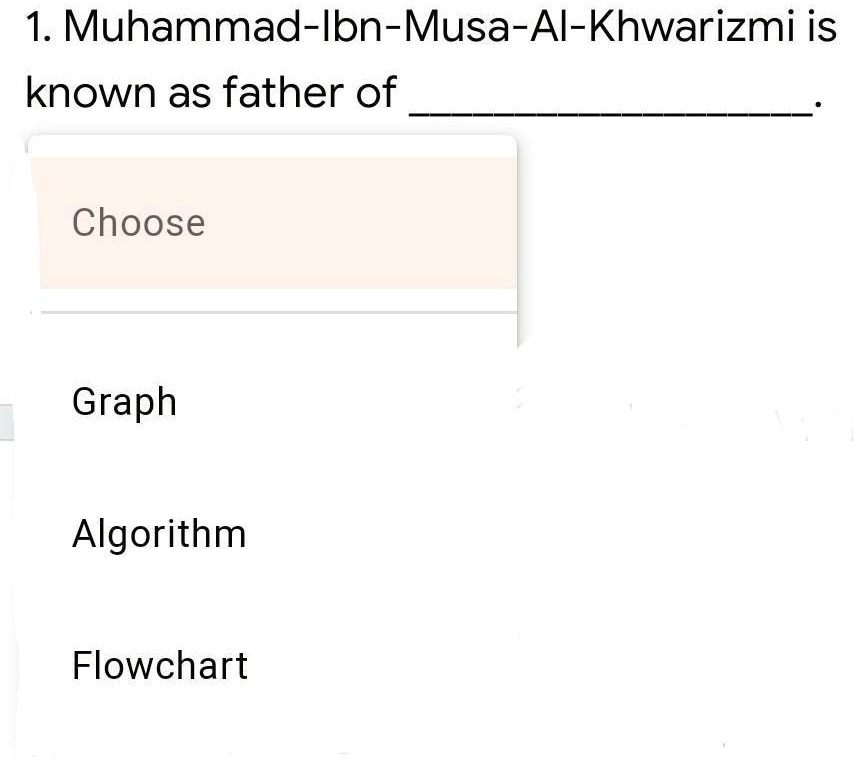Select the last visible option Flowchart
Screen dimensions: 857x761
tap(159, 665)
